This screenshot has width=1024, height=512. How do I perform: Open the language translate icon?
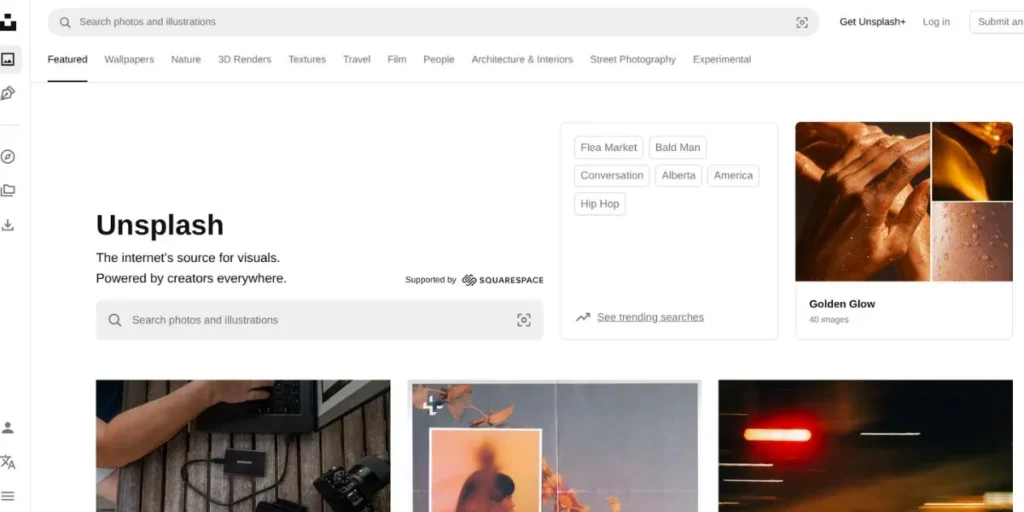click(x=8, y=462)
